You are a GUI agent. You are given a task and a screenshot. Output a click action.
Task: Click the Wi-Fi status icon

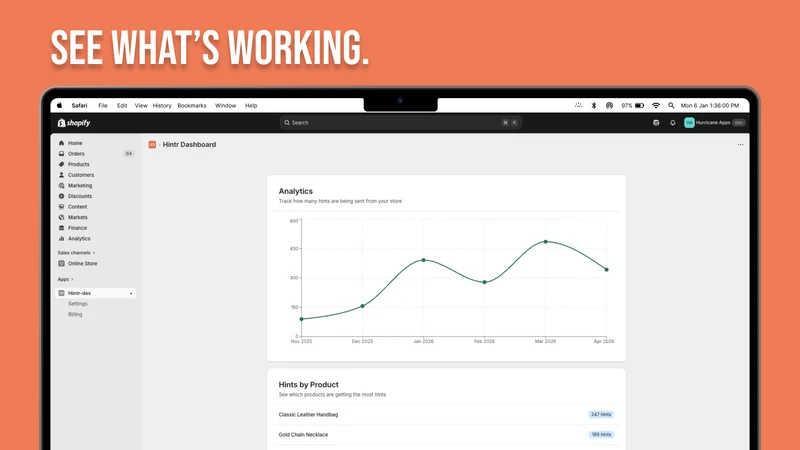point(656,106)
